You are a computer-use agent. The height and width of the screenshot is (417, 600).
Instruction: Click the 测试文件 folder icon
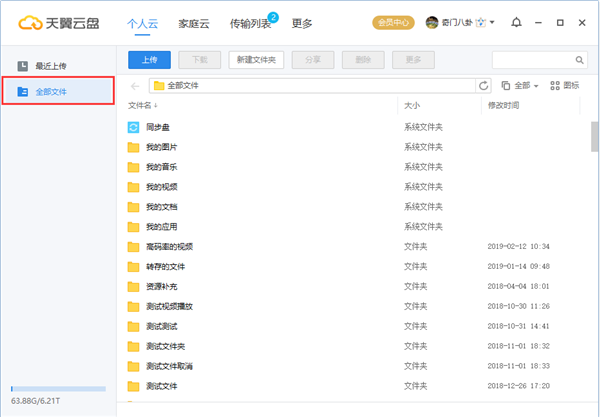pyautogui.click(x=133, y=386)
